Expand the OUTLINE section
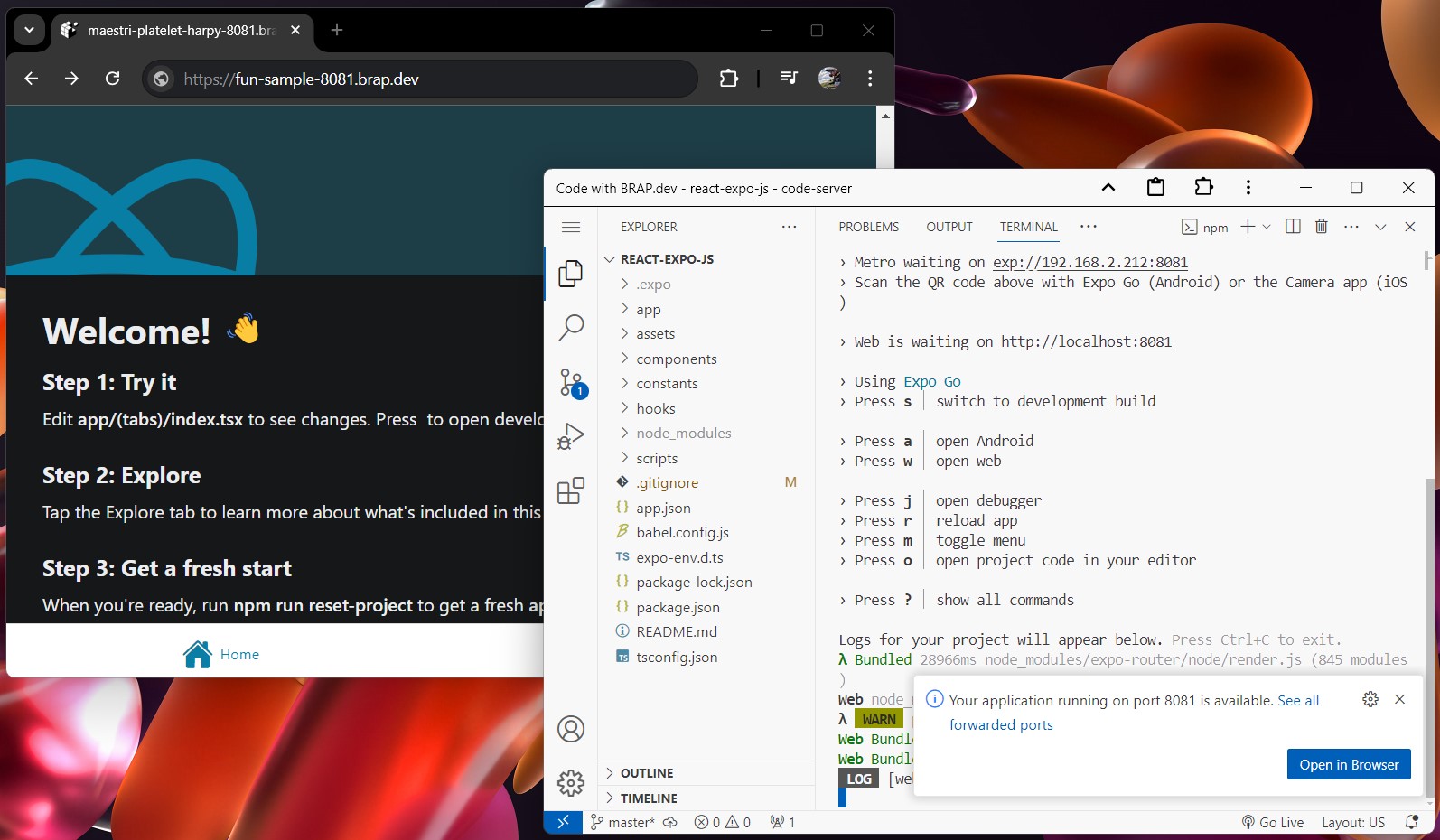 (x=646, y=773)
